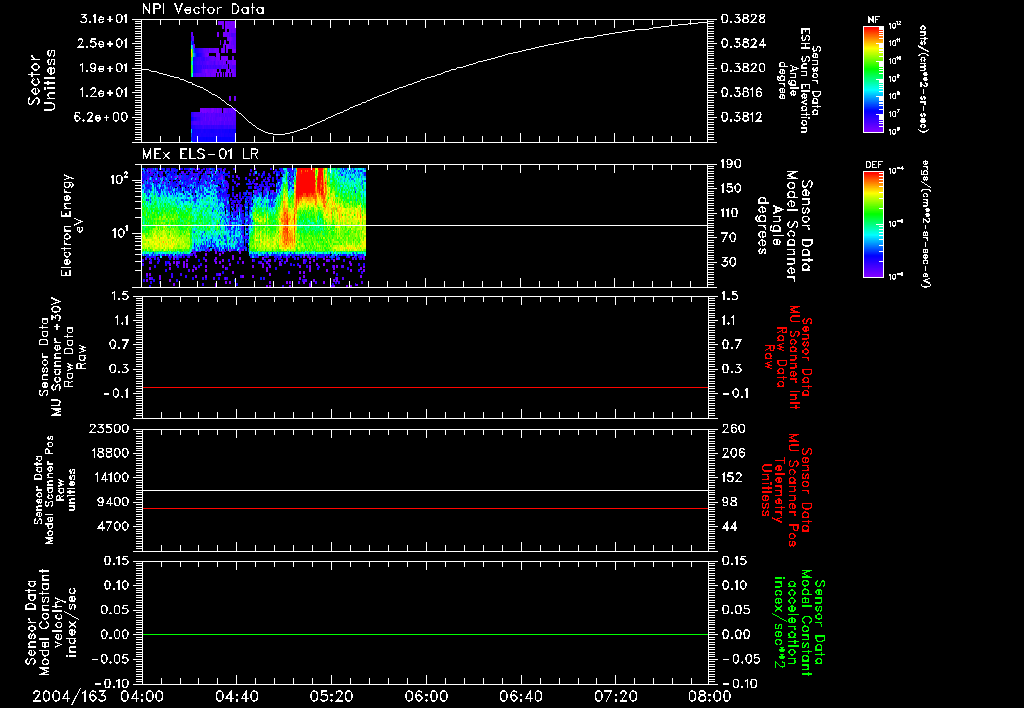Click the 'Sector Unitless' axis title
The height and width of the screenshot is (708, 1024).
(42, 80)
